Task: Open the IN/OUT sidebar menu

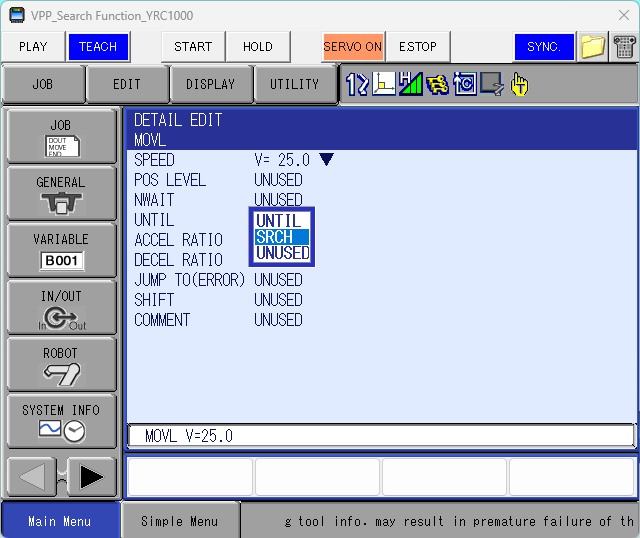Action: [61, 307]
